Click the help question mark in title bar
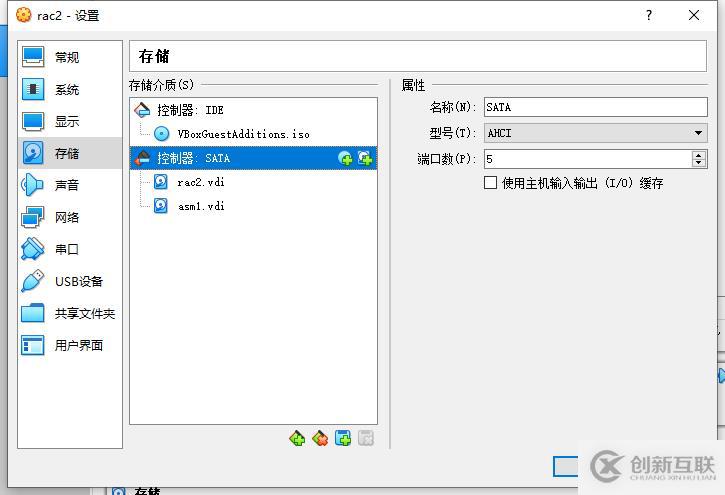725x495 pixels. [x=649, y=16]
